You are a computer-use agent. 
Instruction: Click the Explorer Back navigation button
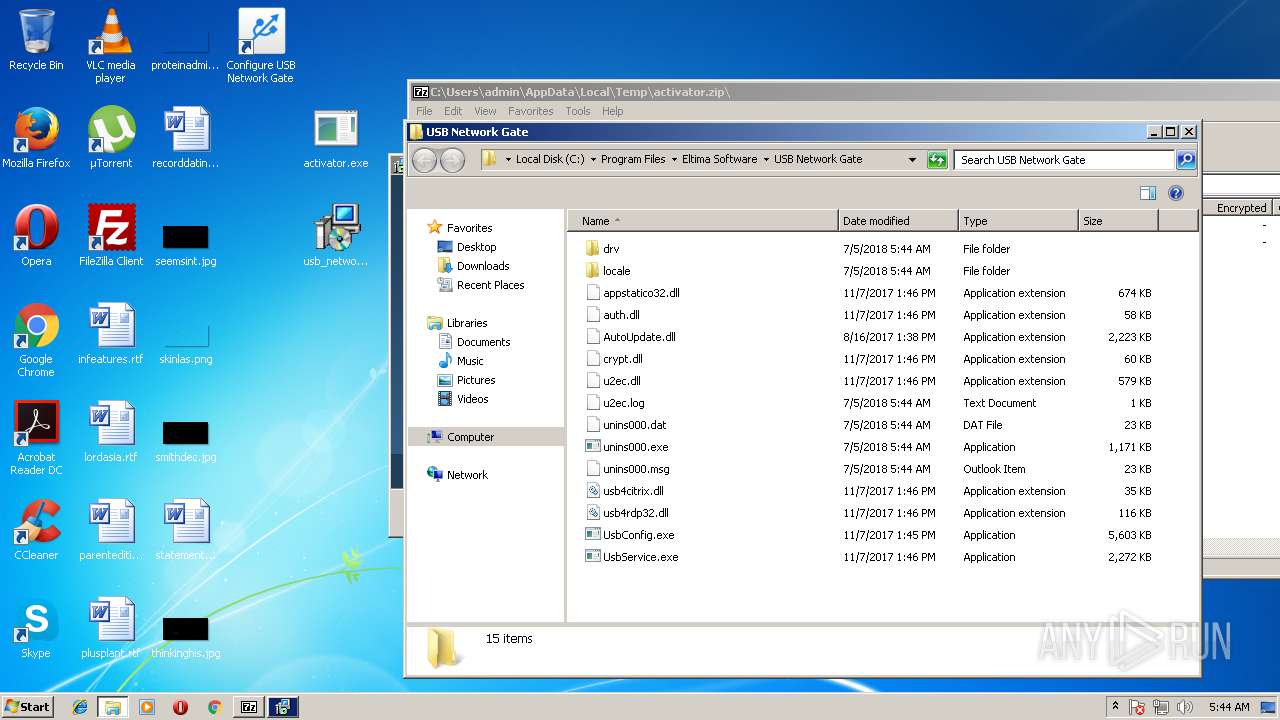[x=425, y=160]
